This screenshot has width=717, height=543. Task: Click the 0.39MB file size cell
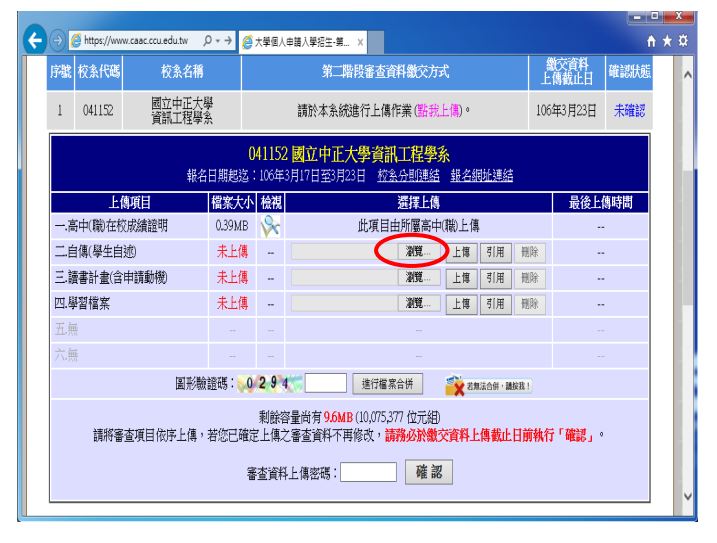point(232,226)
